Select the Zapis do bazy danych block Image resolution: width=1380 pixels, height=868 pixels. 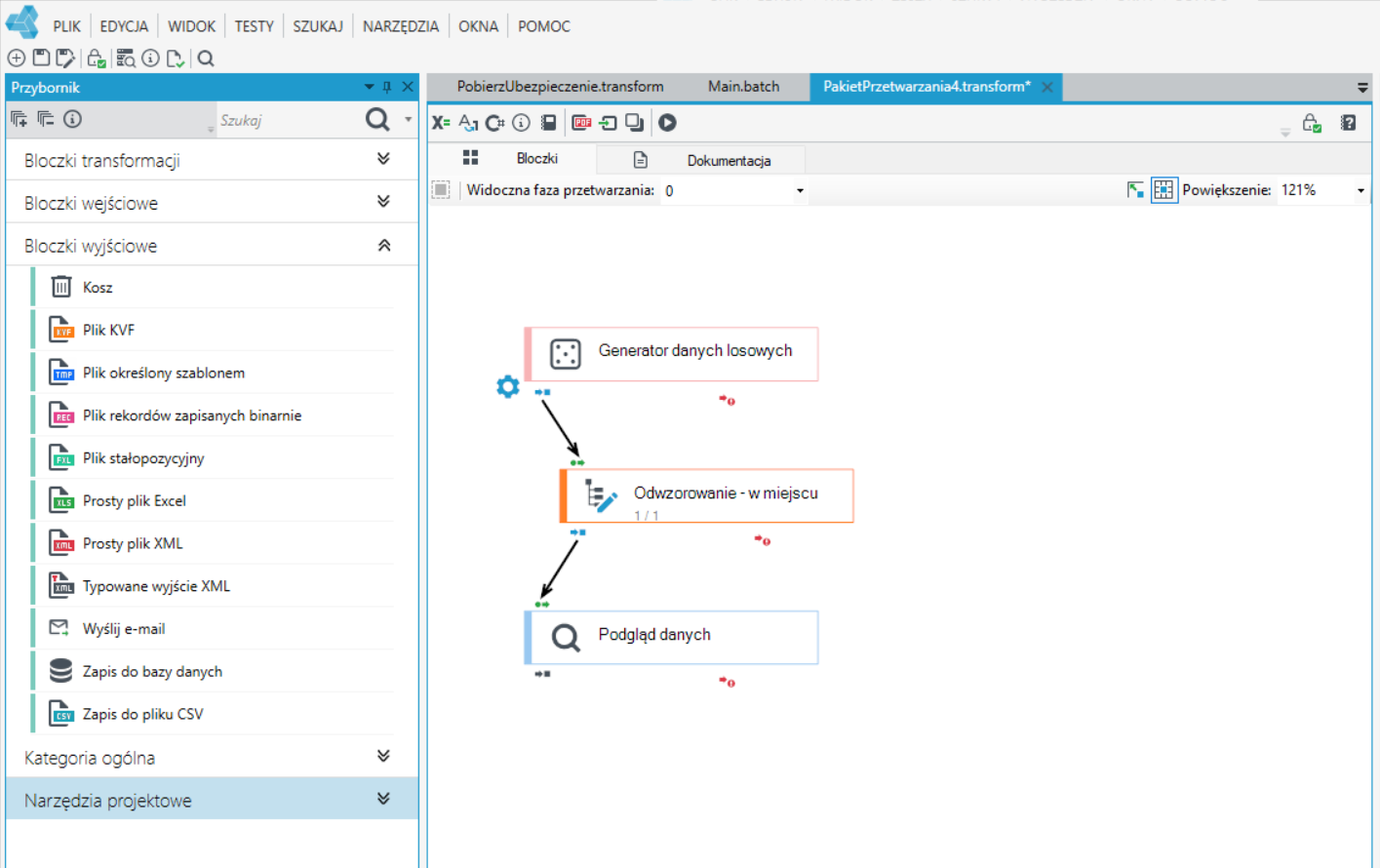pos(213,671)
